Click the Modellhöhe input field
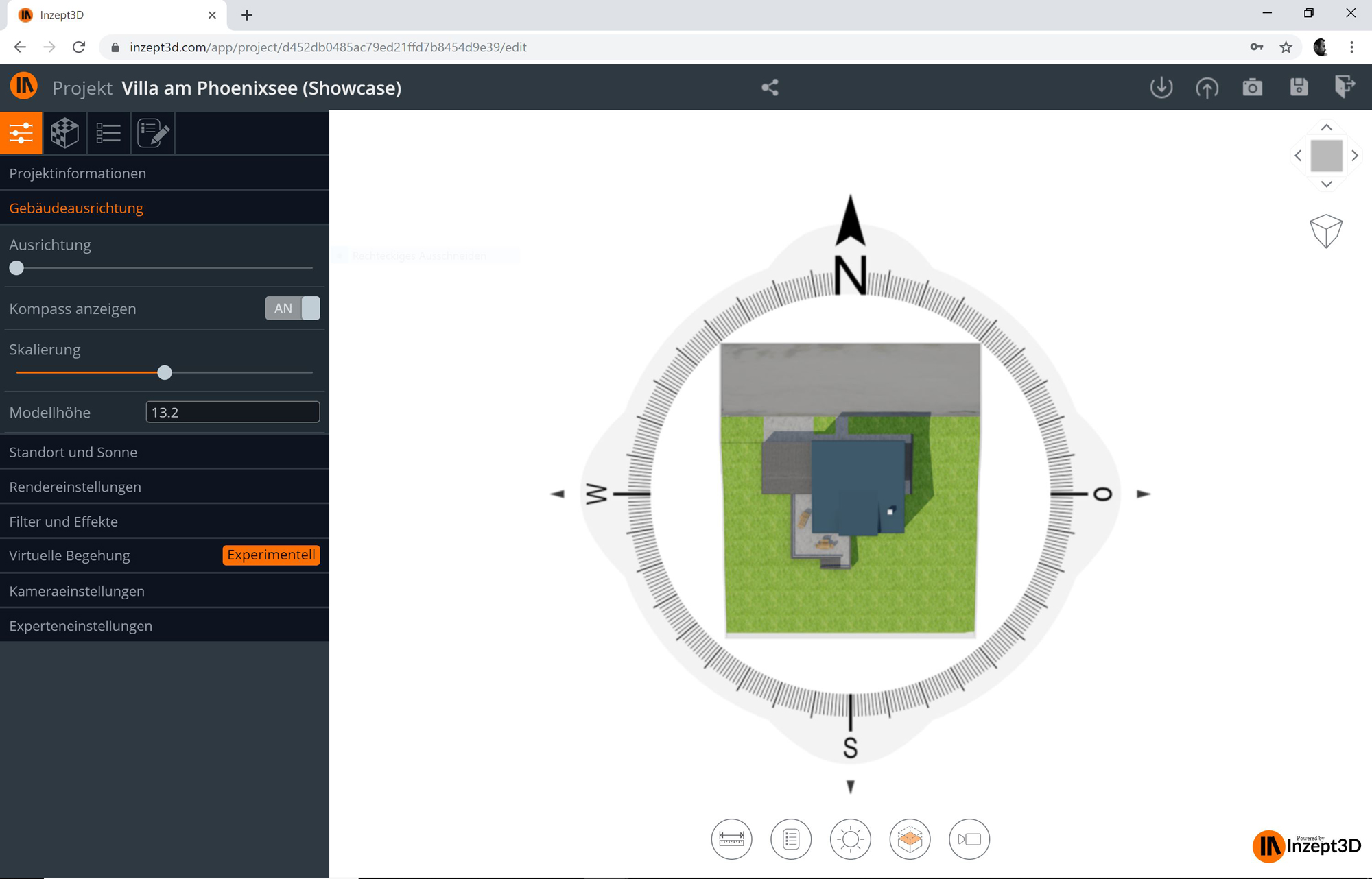The width and height of the screenshot is (1372, 879). [x=233, y=412]
